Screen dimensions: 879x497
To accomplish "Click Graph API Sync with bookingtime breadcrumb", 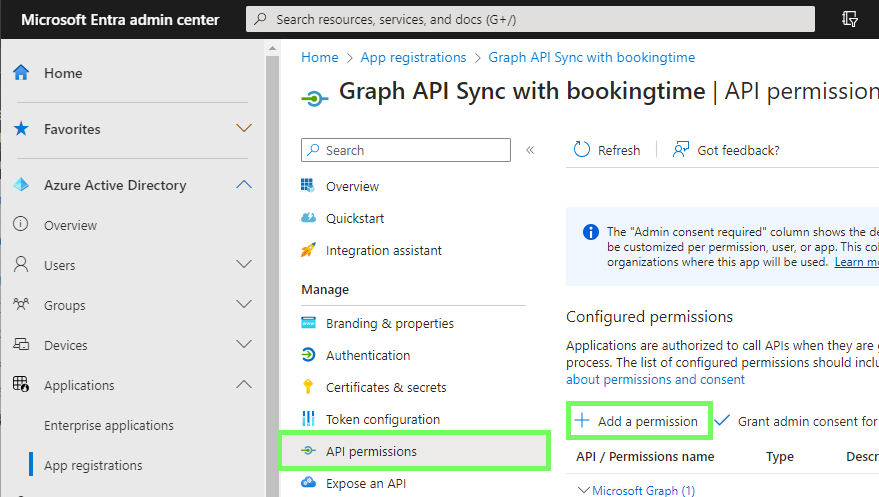I will coord(591,57).
